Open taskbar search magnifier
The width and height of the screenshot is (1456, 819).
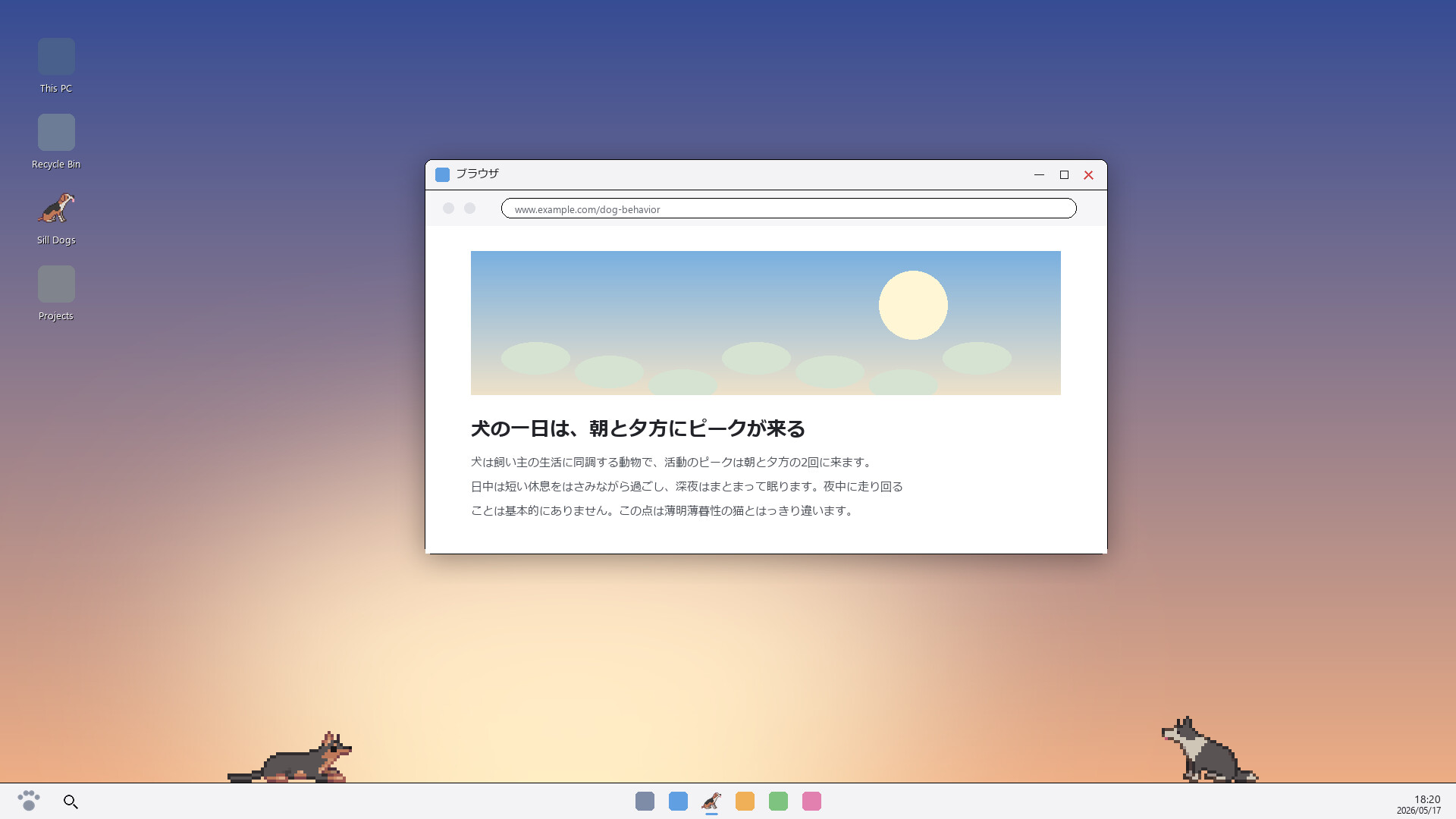click(71, 802)
